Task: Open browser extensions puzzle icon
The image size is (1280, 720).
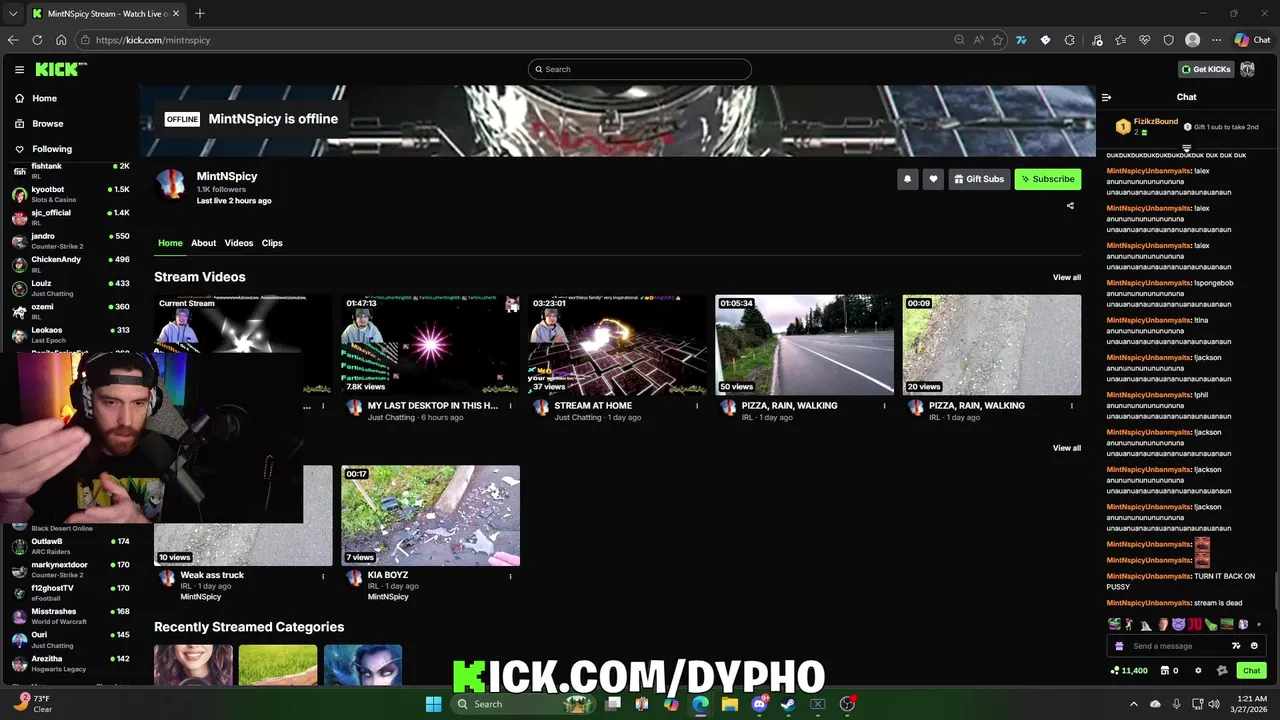Action: click(x=1070, y=40)
